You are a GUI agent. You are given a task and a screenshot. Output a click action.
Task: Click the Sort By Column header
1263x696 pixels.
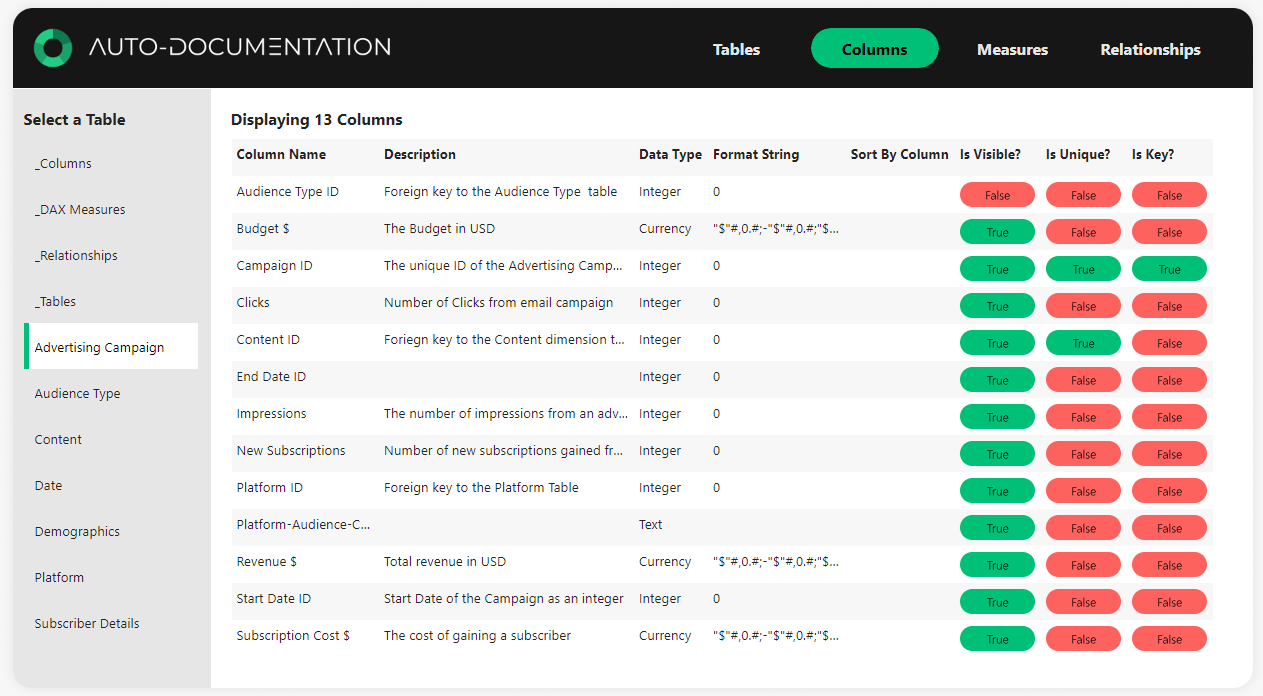[899, 154]
